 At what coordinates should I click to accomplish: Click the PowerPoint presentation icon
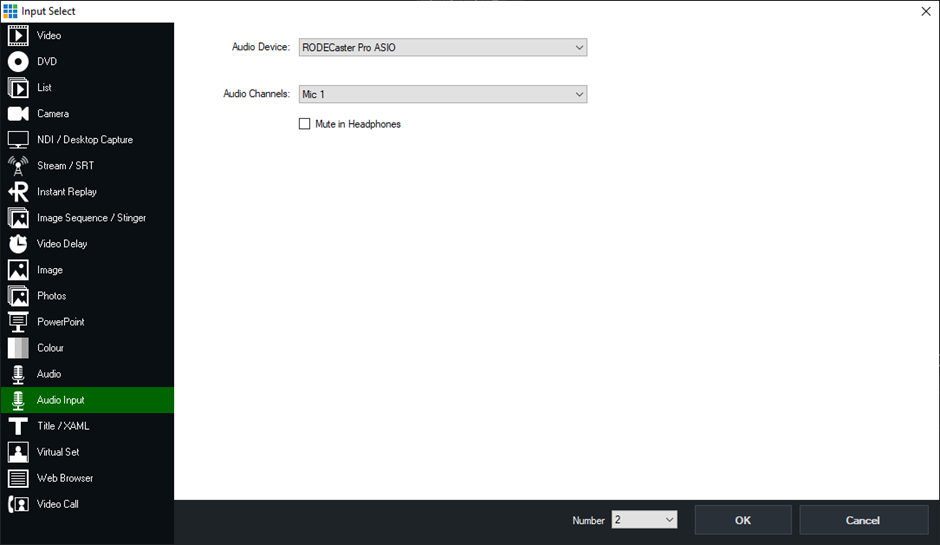tap(18, 322)
